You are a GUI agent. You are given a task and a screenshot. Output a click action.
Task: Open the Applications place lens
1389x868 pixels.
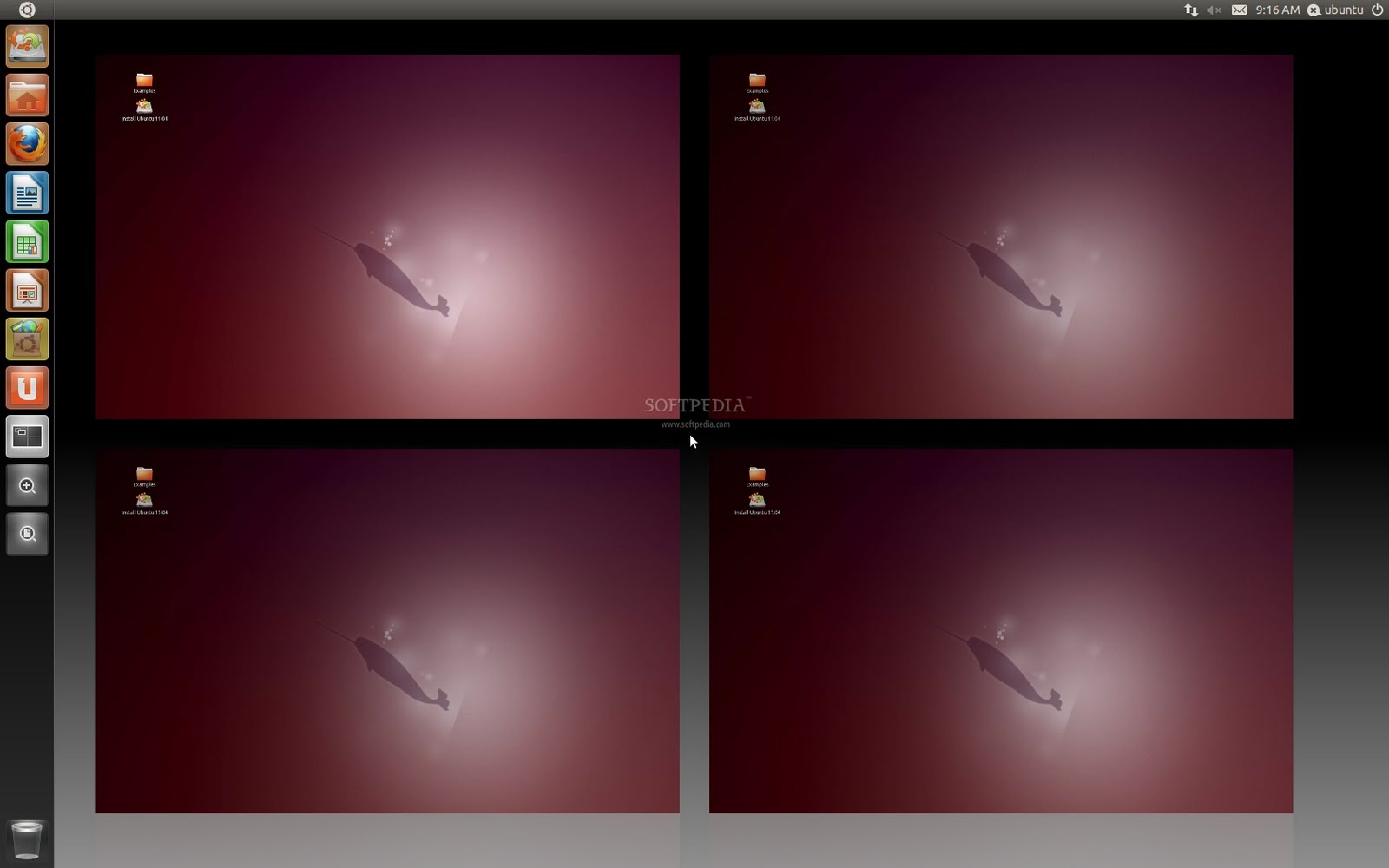tap(27, 485)
